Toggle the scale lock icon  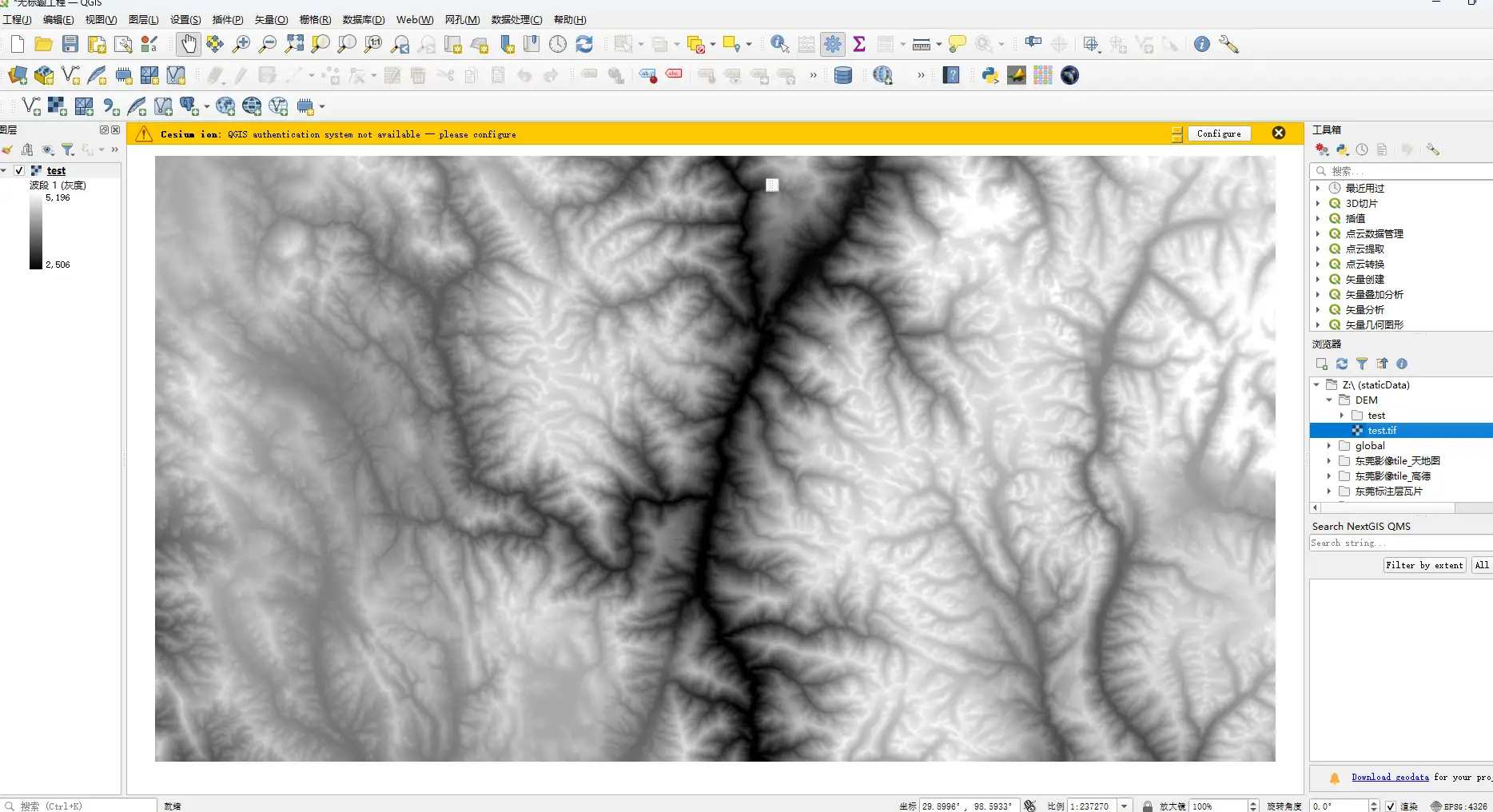(1148, 806)
